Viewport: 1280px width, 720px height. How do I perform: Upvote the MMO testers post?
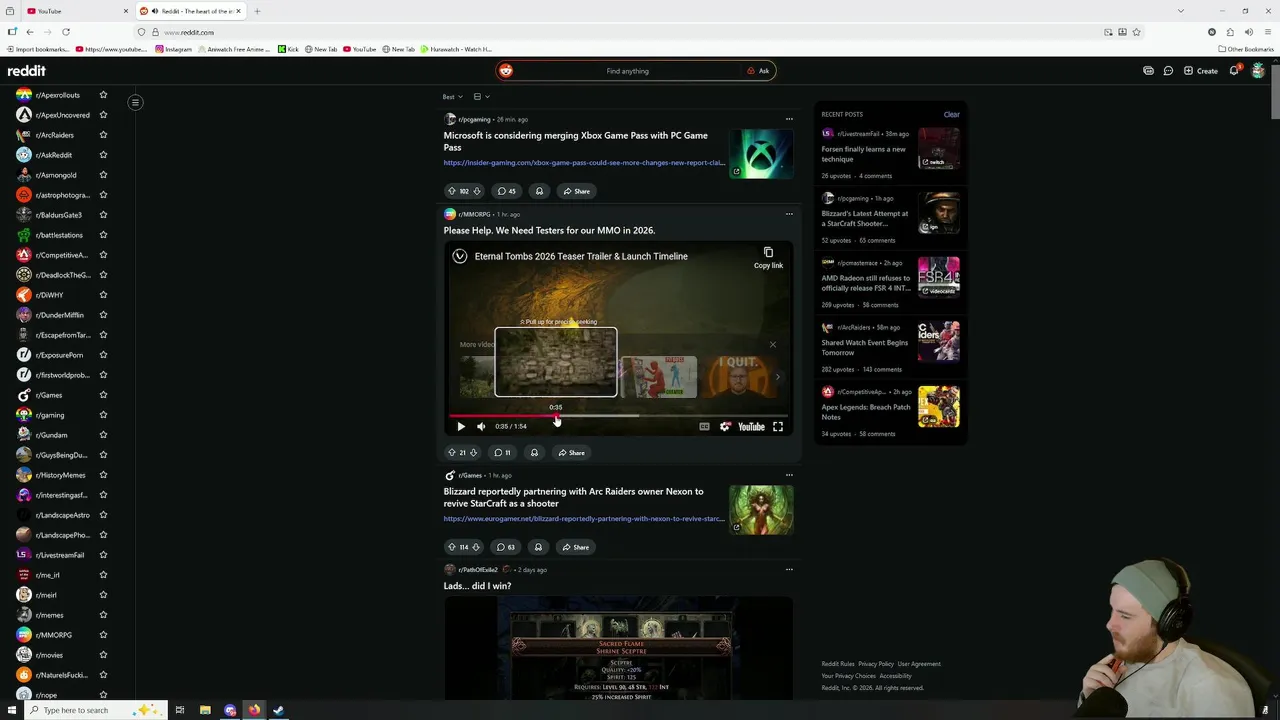click(451, 453)
